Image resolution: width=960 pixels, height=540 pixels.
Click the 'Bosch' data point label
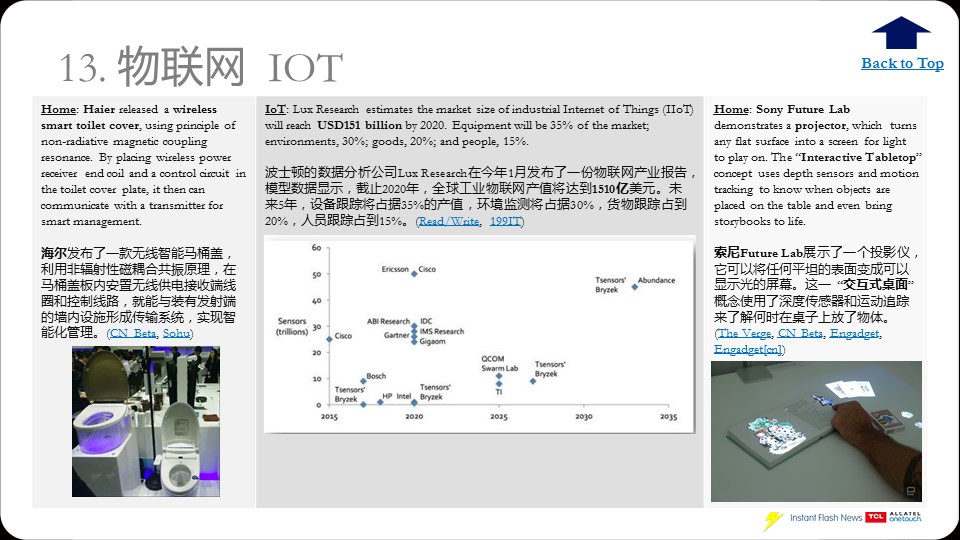coord(376,376)
